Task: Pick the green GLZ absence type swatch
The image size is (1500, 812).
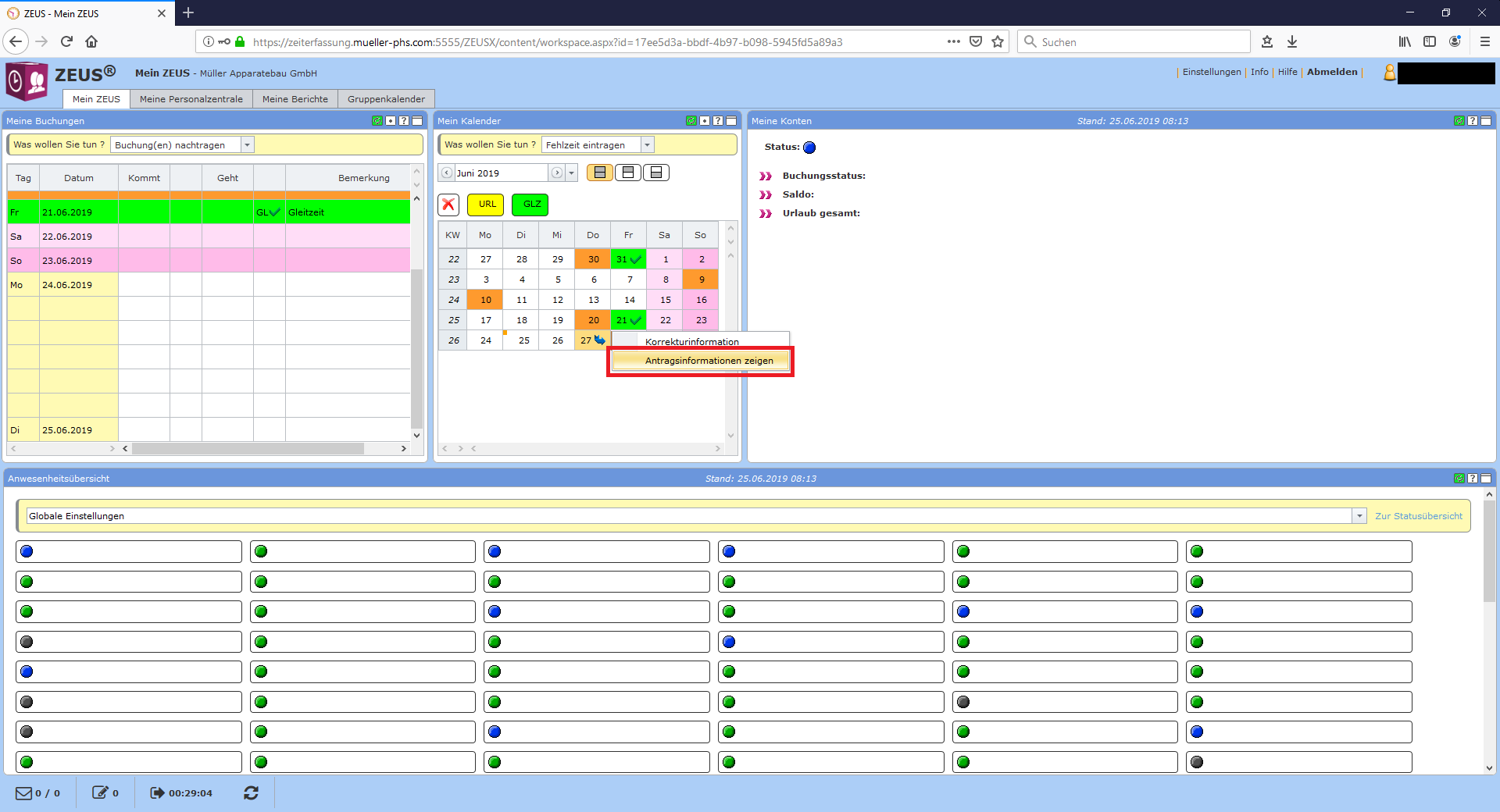Action: (531, 205)
